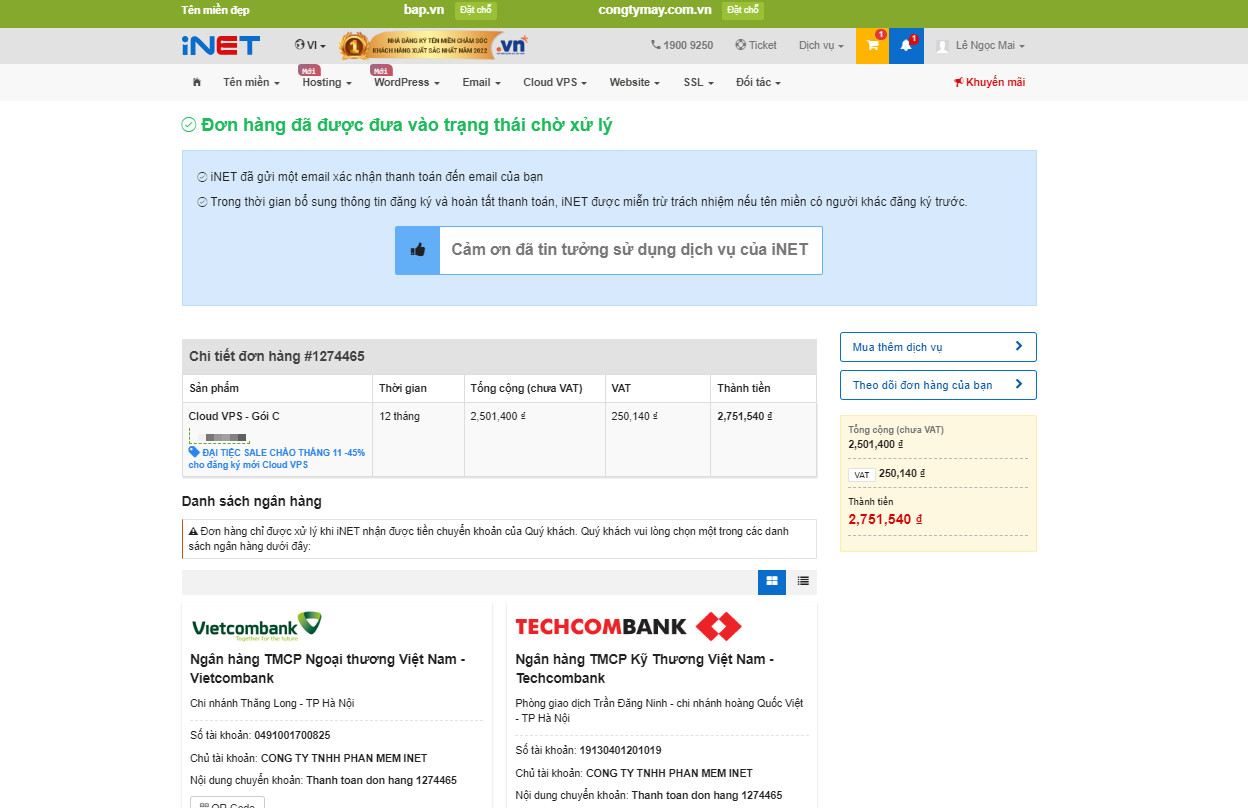Click the Cảm ơn đã tin tưởng banner button
1248x808 pixels.
[x=609, y=250]
